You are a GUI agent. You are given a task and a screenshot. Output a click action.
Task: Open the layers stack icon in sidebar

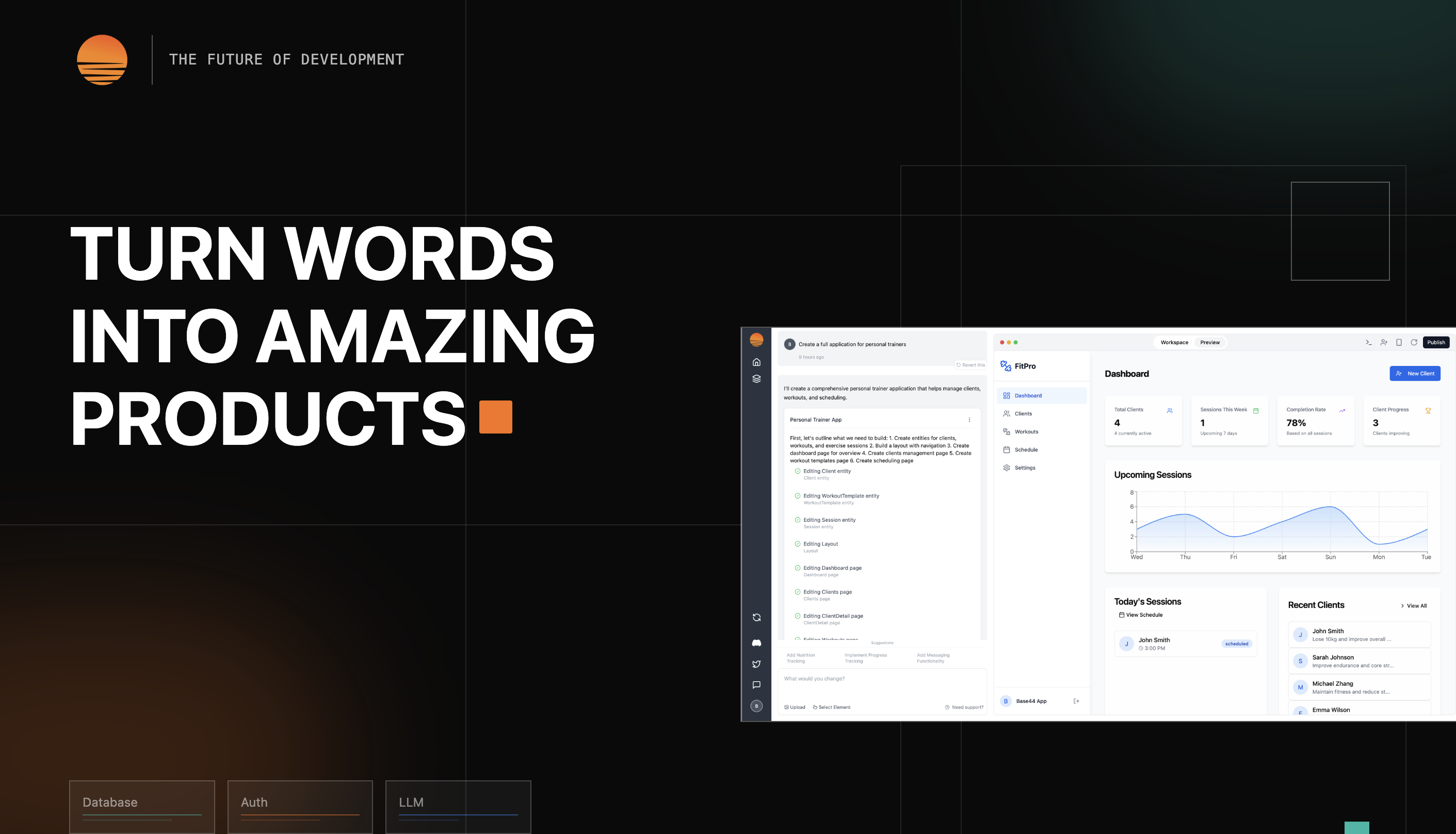click(x=756, y=379)
